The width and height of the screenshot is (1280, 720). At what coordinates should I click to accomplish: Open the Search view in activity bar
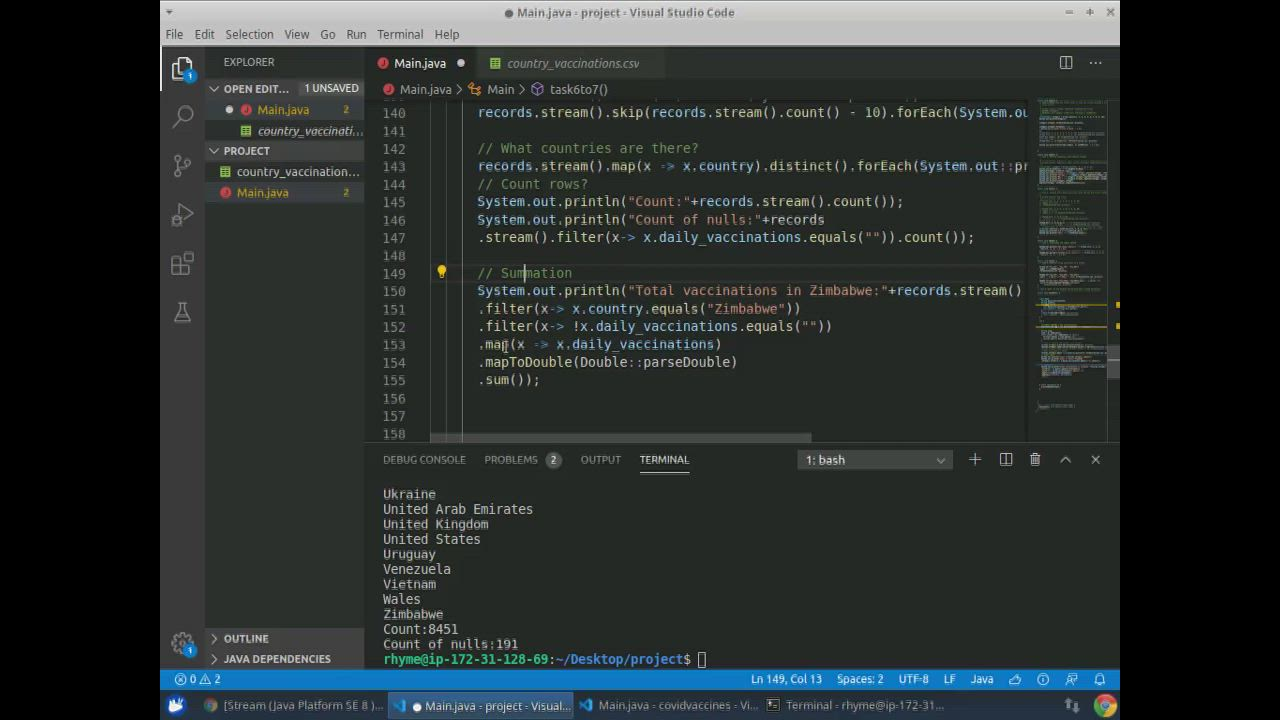(x=183, y=116)
